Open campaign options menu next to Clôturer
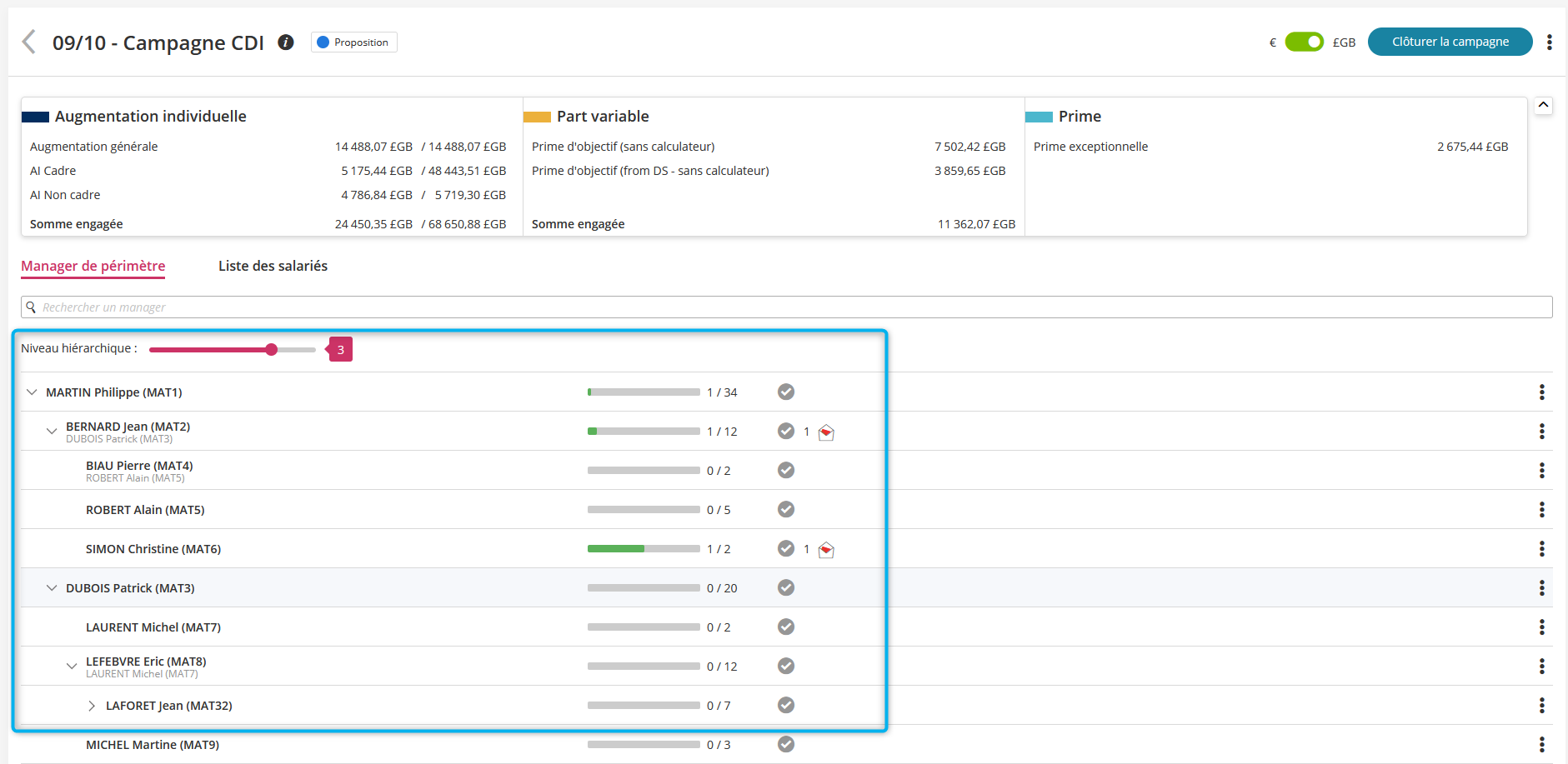Viewport: 1568px width, 764px height. (x=1549, y=42)
